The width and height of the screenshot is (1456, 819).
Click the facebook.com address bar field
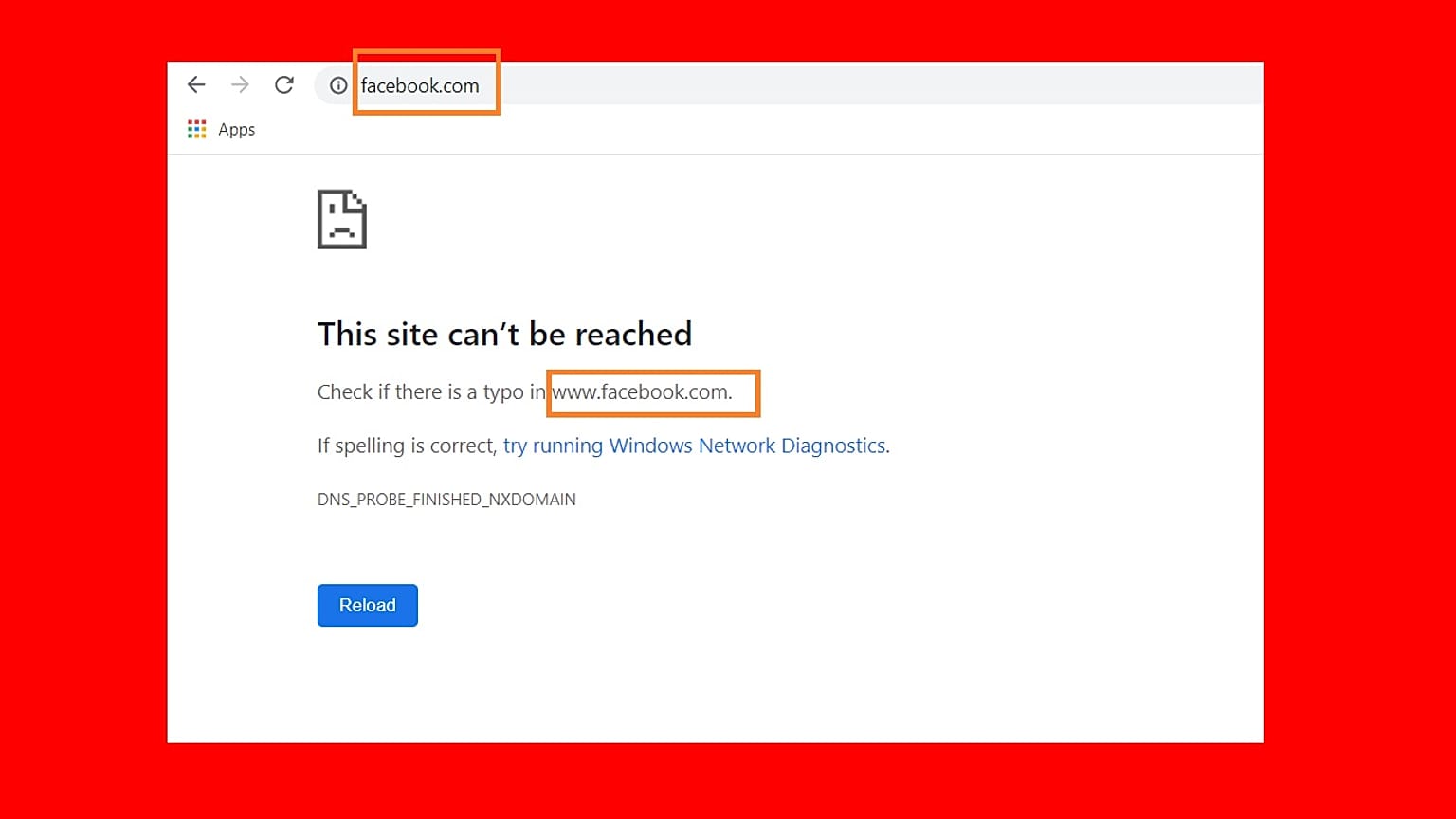tap(789, 85)
